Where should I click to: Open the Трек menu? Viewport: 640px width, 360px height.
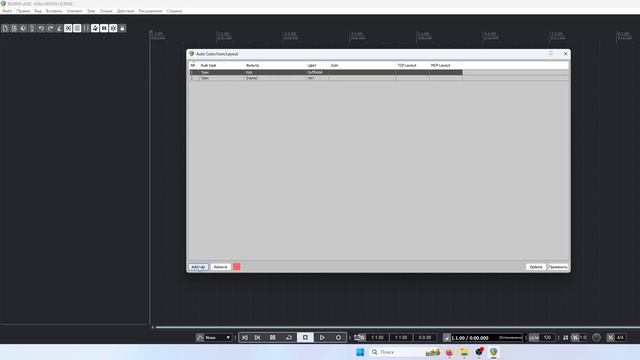point(91,11)
